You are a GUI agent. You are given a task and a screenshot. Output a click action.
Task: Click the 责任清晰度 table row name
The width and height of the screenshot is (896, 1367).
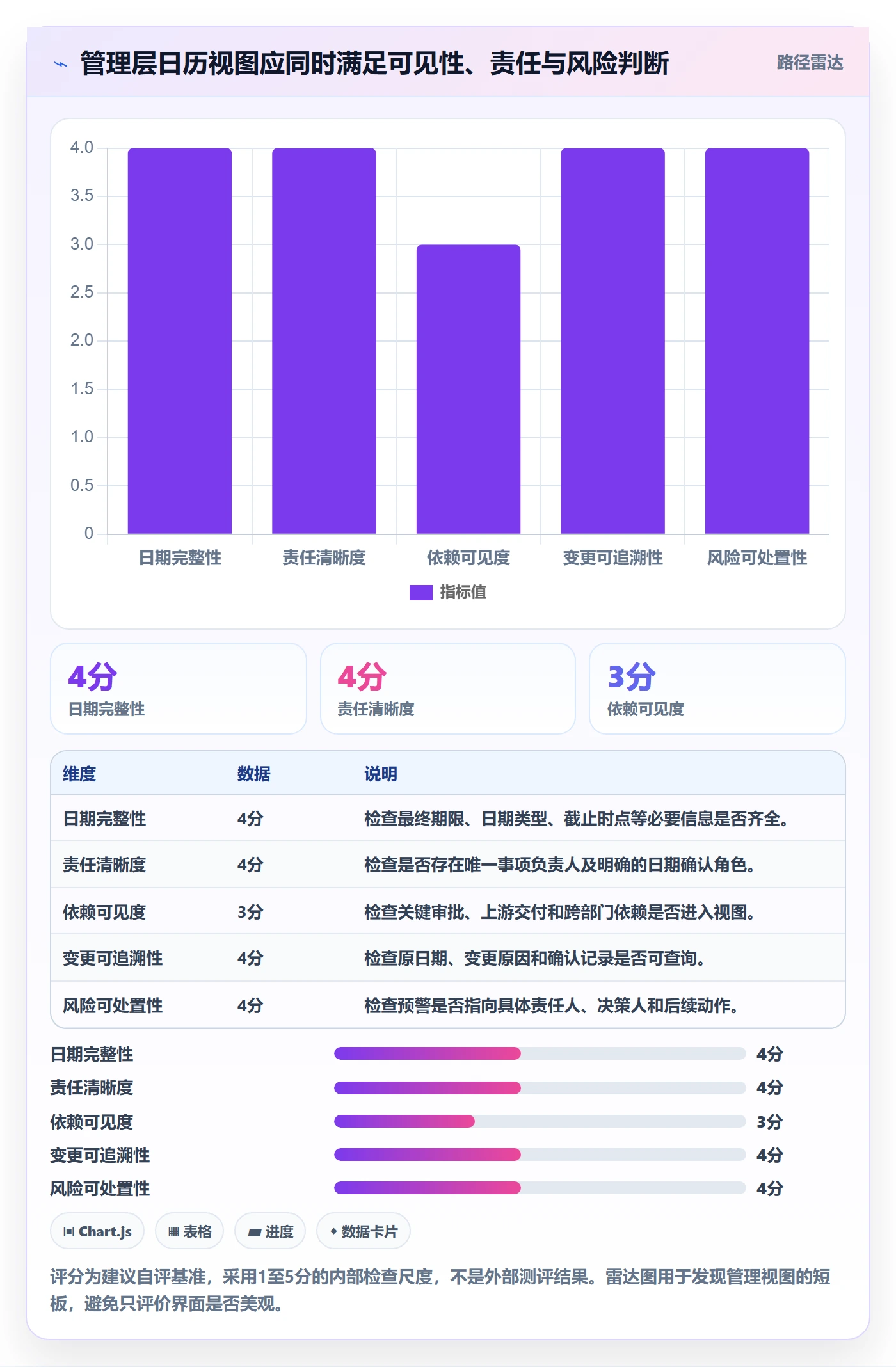(x=104, y=865)
